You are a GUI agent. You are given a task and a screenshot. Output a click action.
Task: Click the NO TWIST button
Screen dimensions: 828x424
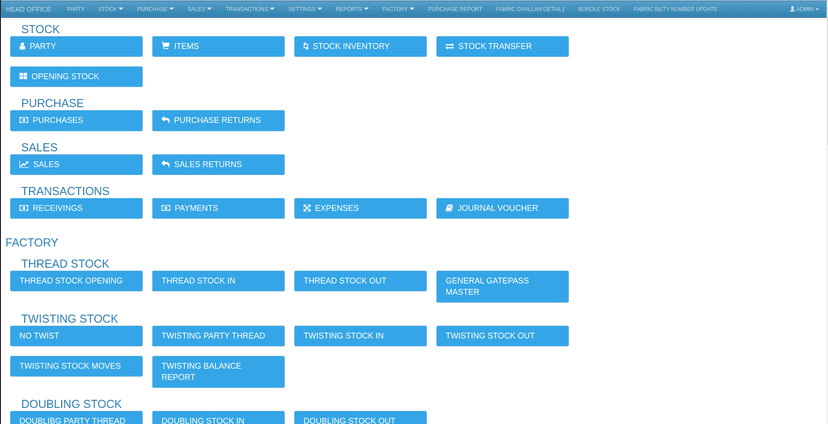coord(76,336)
